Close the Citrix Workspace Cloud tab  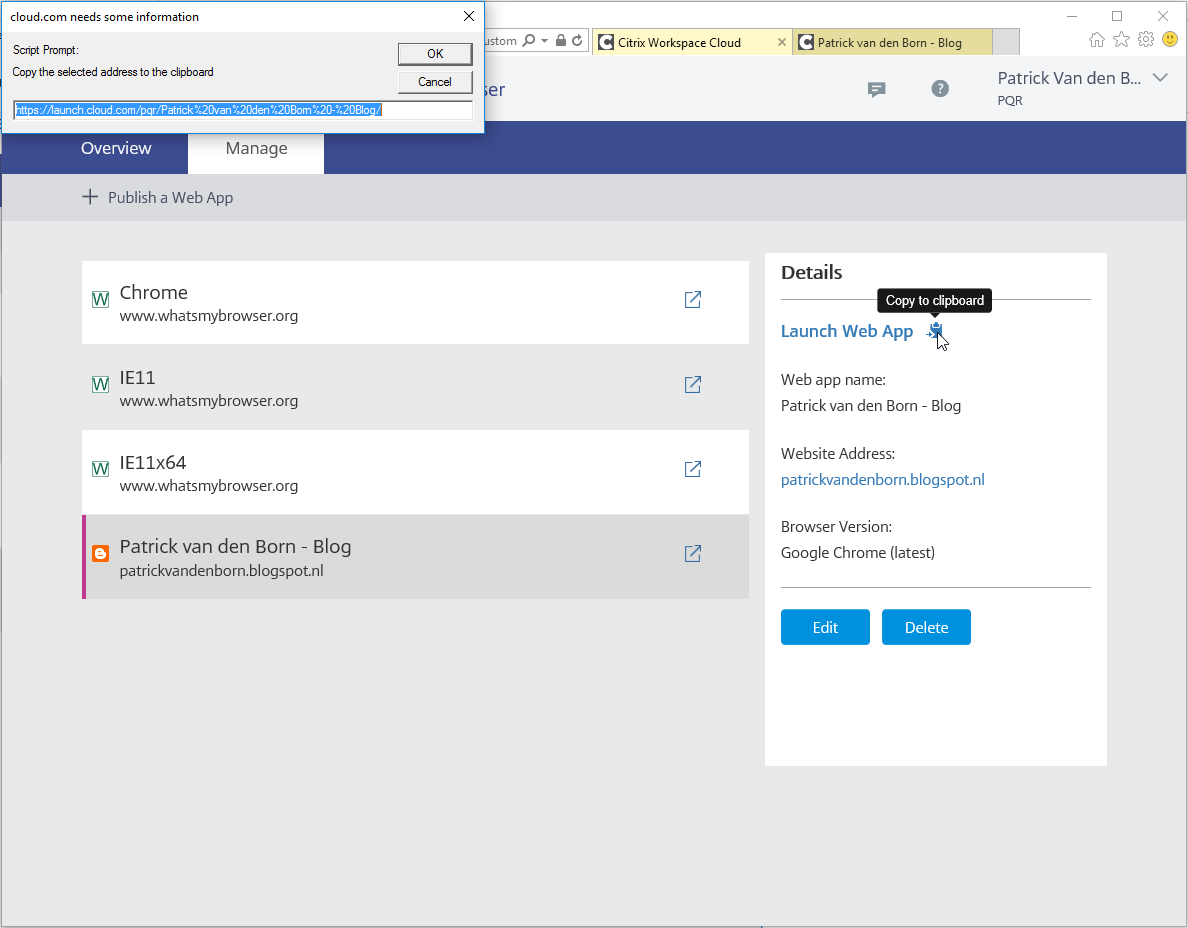click(782, 42)
